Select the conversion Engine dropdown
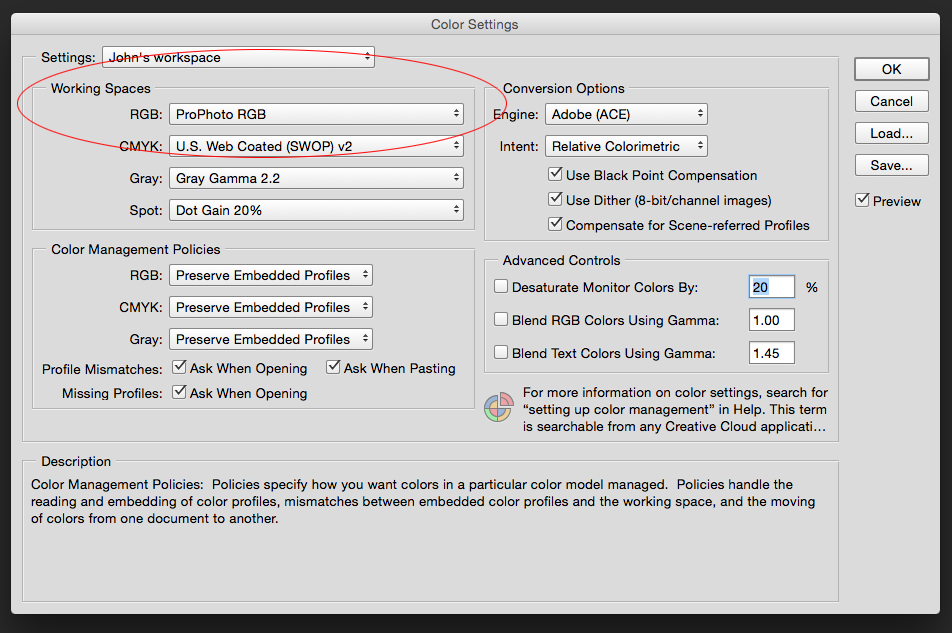This screenshot has height=633, width=952. pyautogui.click(x=626, y=114)
